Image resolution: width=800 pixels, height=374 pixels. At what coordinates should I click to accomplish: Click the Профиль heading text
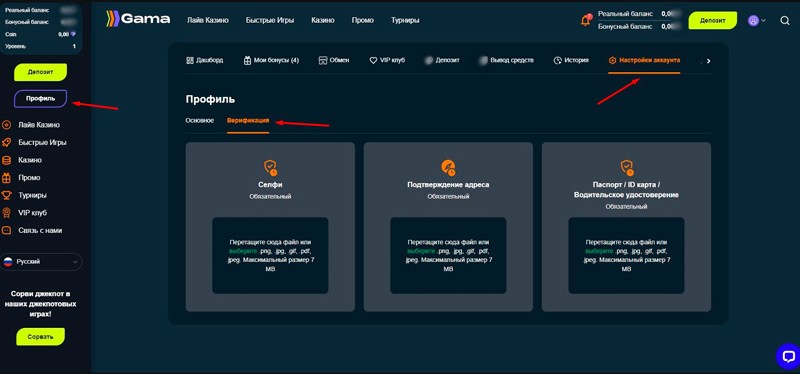point(210,99)
